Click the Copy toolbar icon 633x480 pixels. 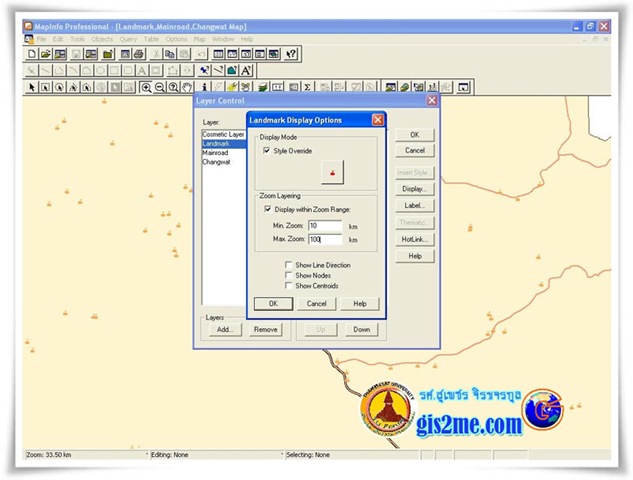coord(170,54)
